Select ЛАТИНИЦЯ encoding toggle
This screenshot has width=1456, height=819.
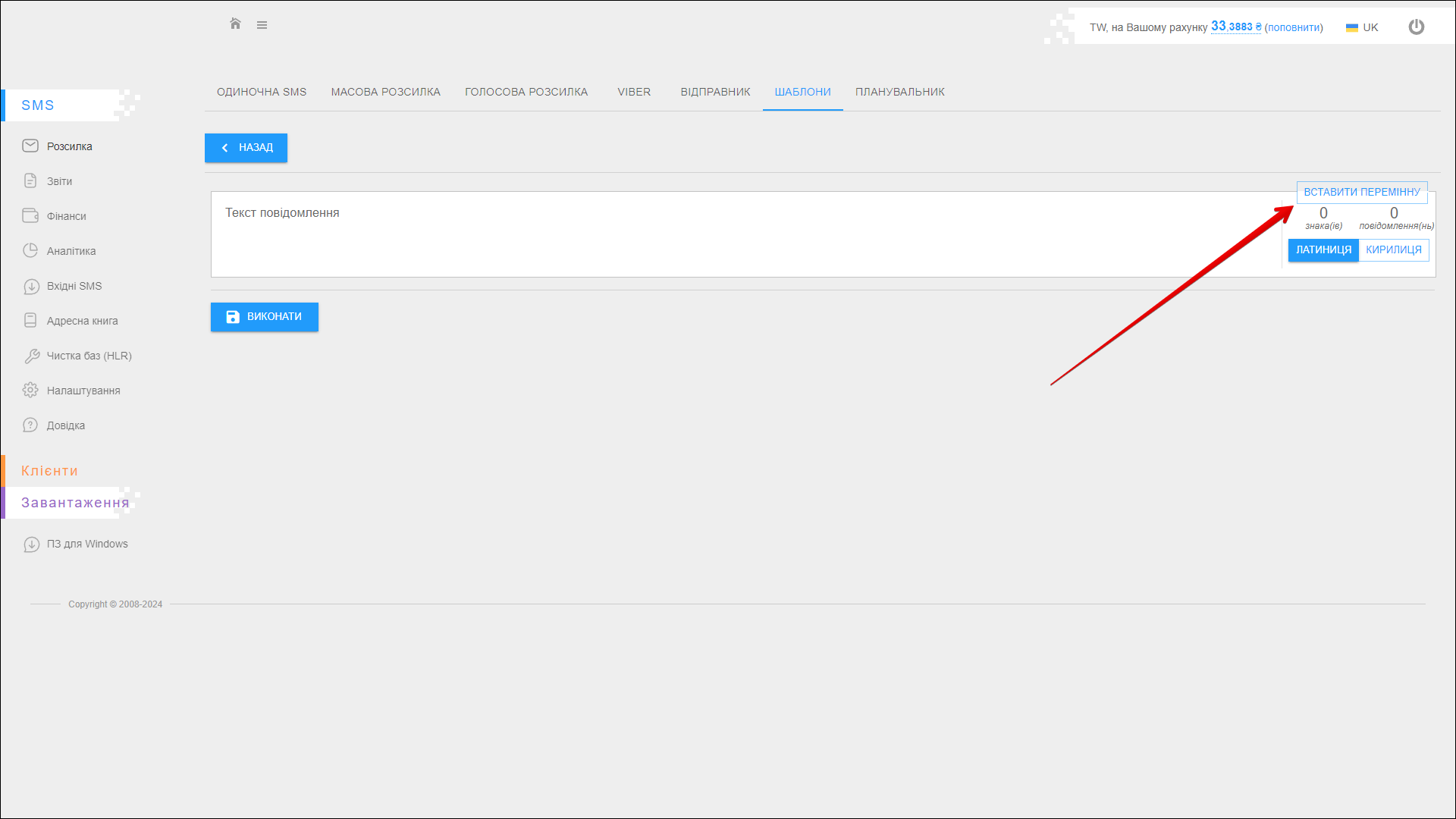point(1323,250)
